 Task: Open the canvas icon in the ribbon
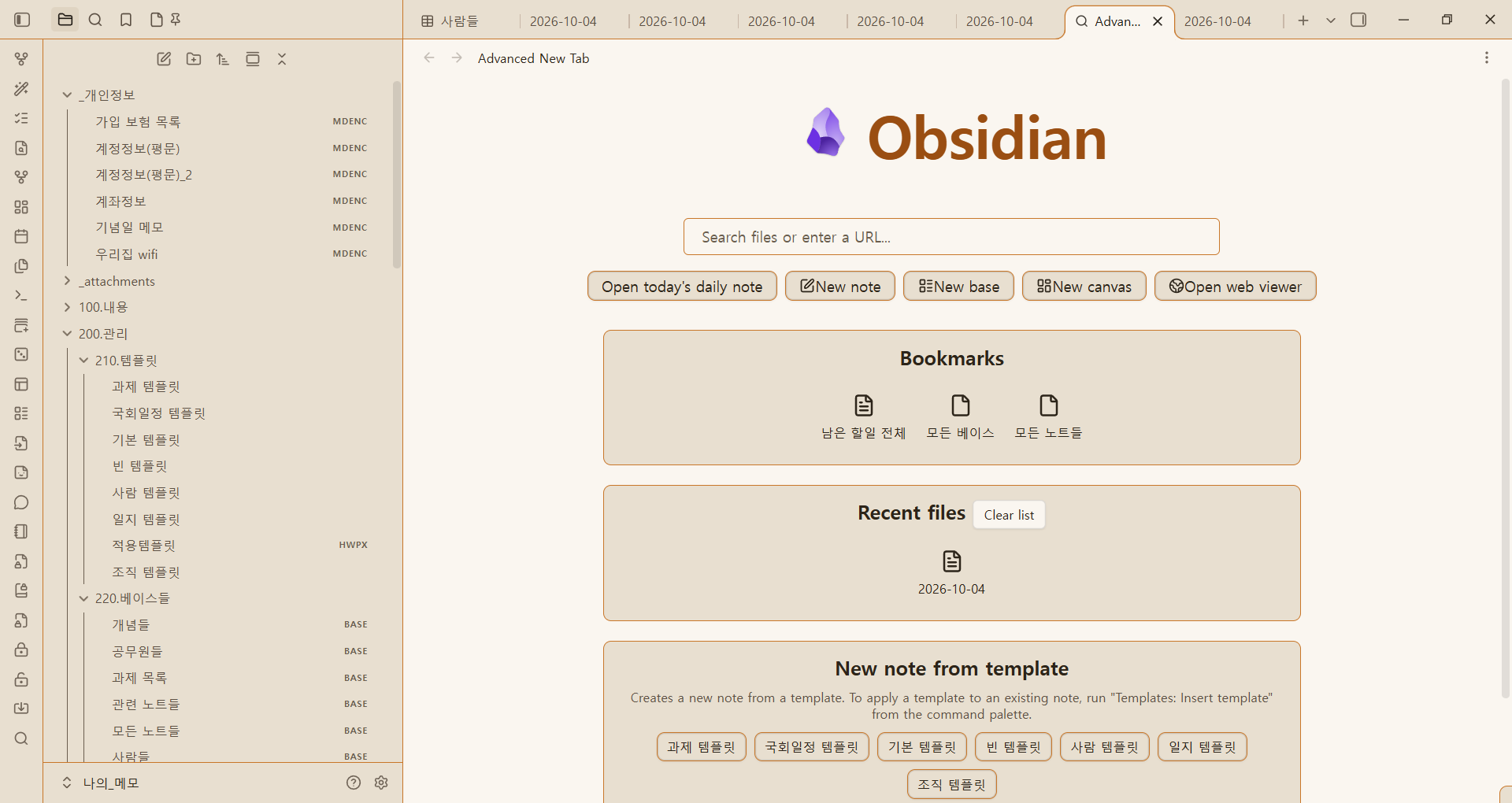pyautogui.click(x=21, y=207)
